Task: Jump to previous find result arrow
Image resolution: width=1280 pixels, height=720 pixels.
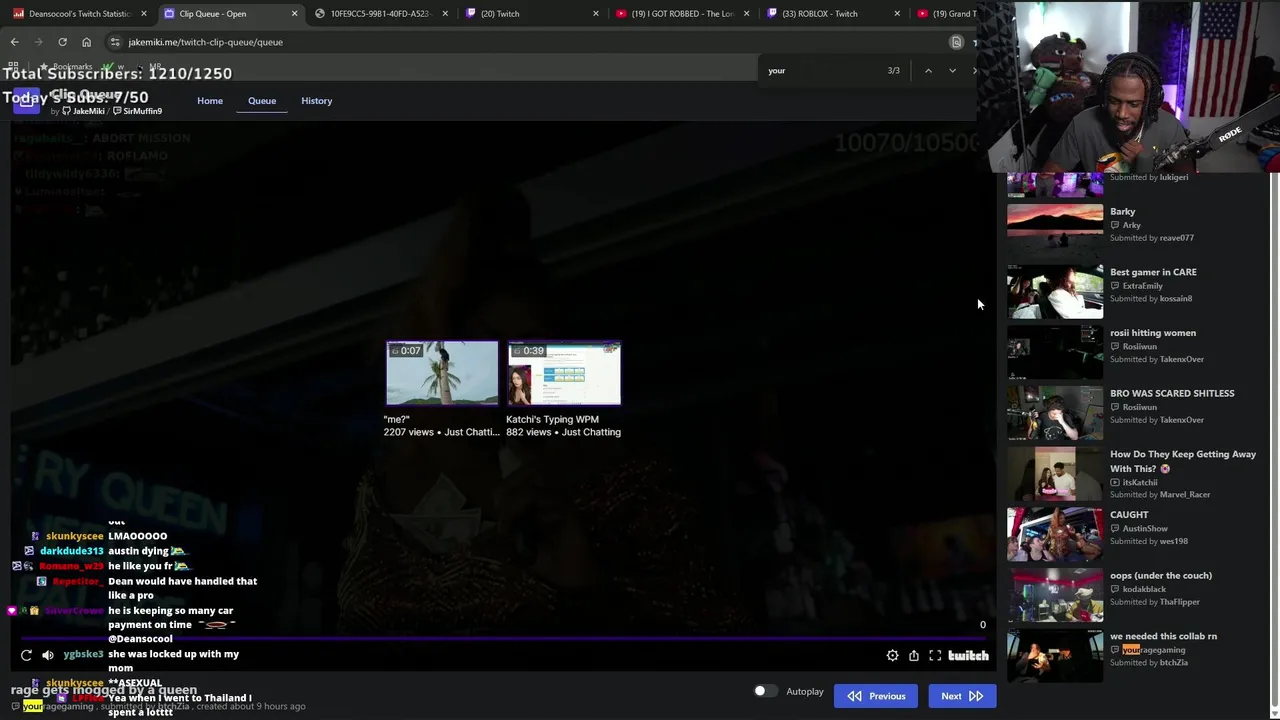Action: pos(928,70)
